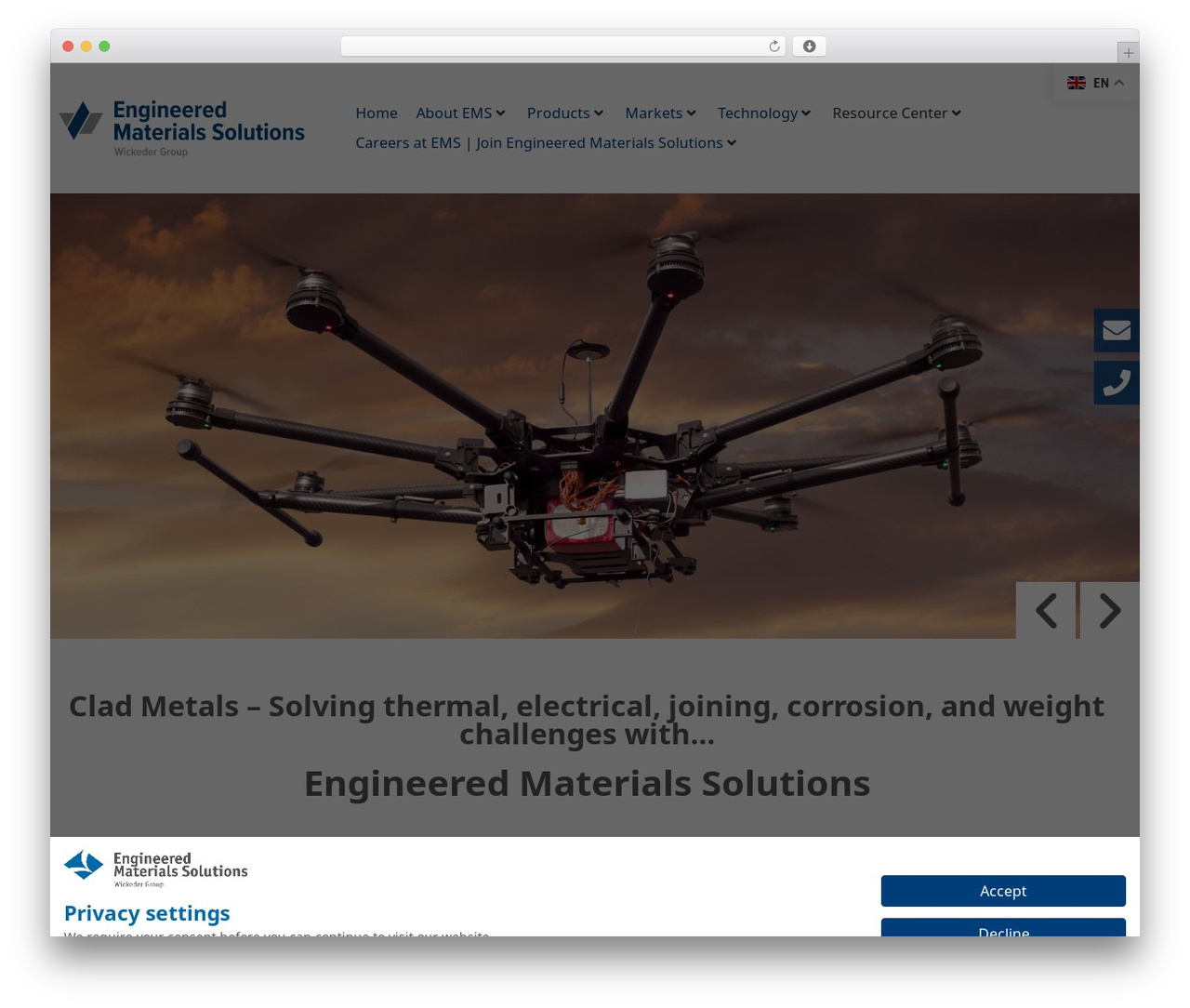This screenshot has height=1008, width=1190.
Task: Click the Engineered Materials Solutions header logo
Action: [182, 128]
